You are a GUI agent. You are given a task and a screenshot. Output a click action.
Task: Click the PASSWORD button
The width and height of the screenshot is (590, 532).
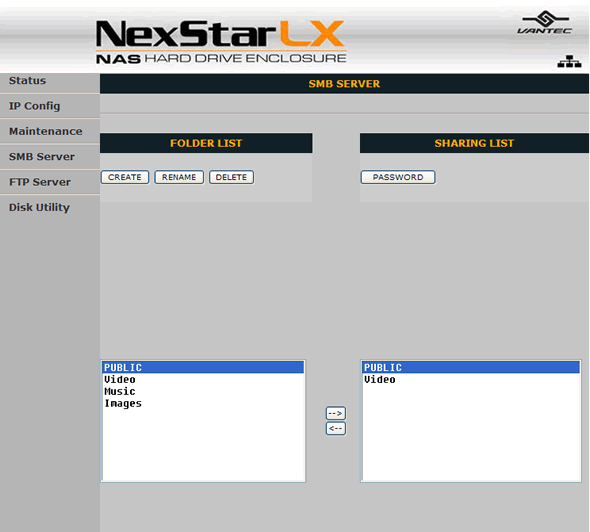(398, 177)
